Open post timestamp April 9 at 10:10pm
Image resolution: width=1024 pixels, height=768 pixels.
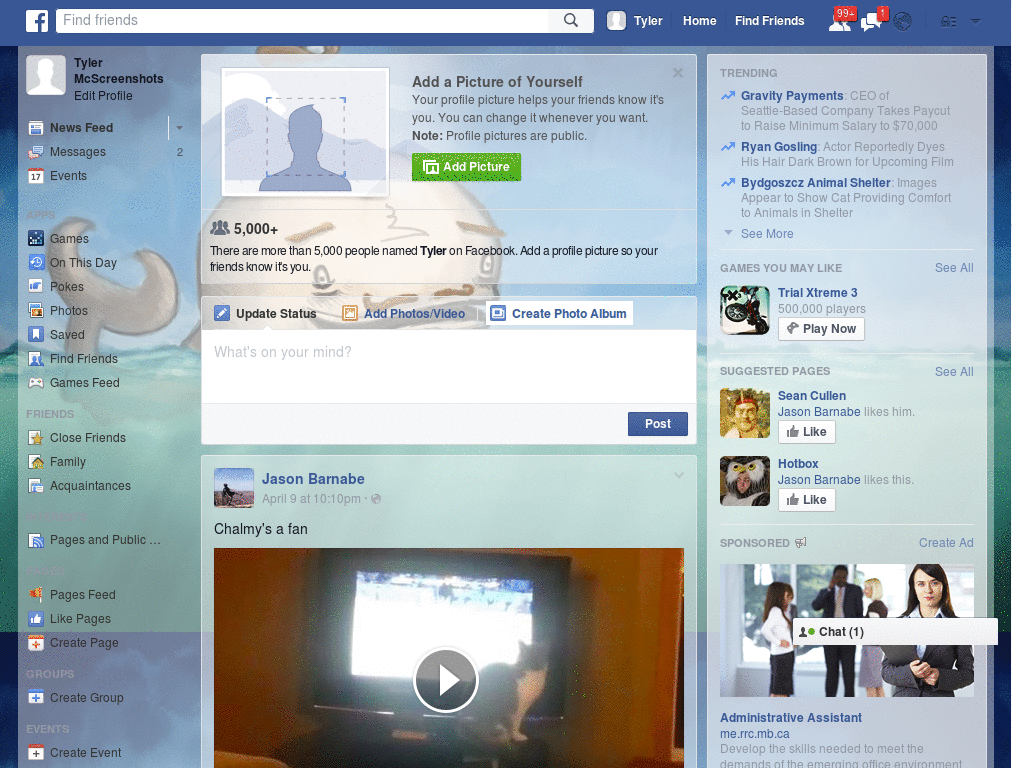(311, 499)
